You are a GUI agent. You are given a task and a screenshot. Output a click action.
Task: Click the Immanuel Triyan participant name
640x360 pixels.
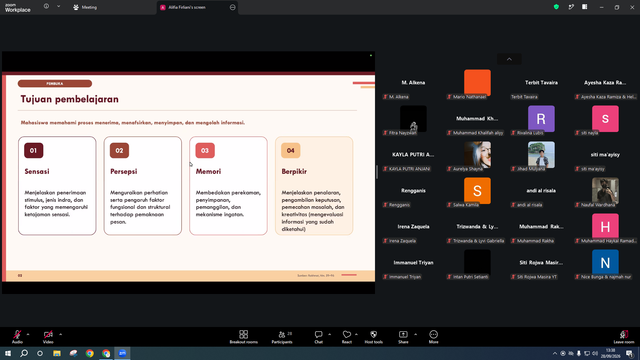(413, 262)
